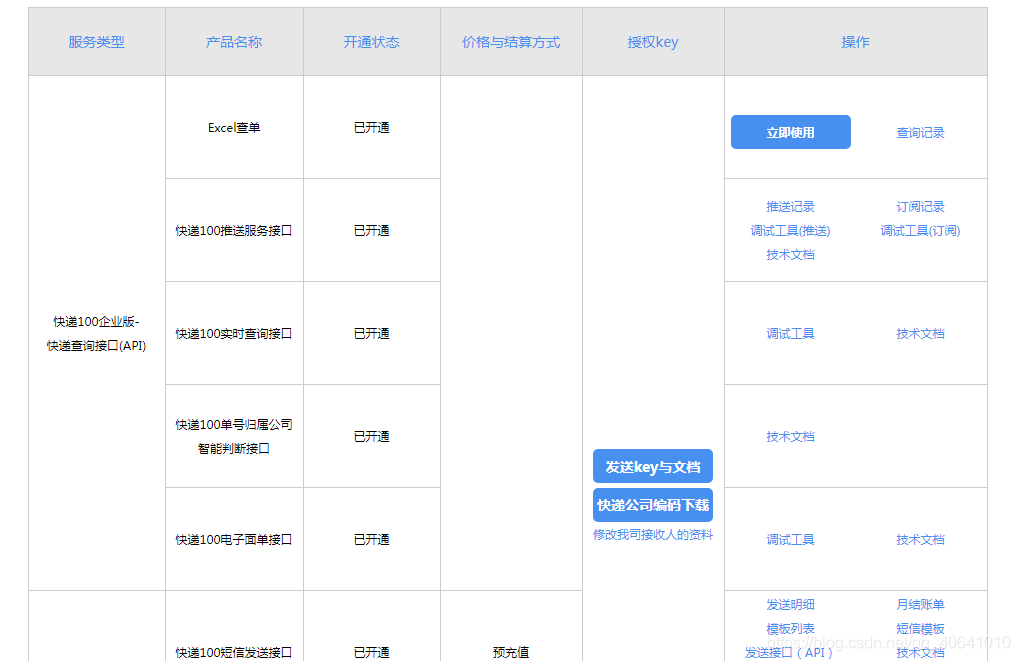Click the 发送key与文档 button
Screen dimensions: 1020x661
(652, 466)
